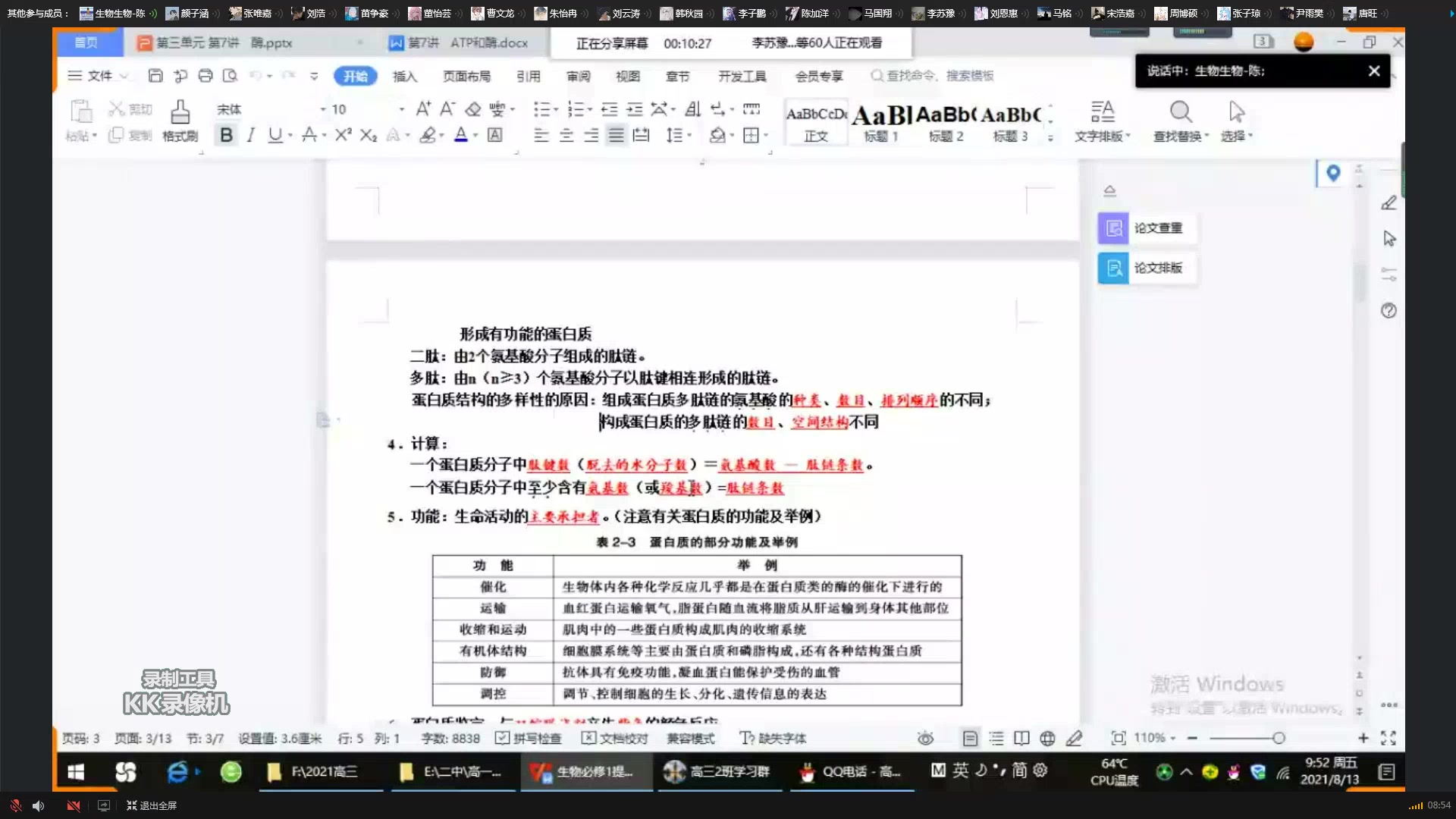This screenshot has height=819, width=1456.
Task: Toggle eye protection mode icon
Action: pos(925,738)
